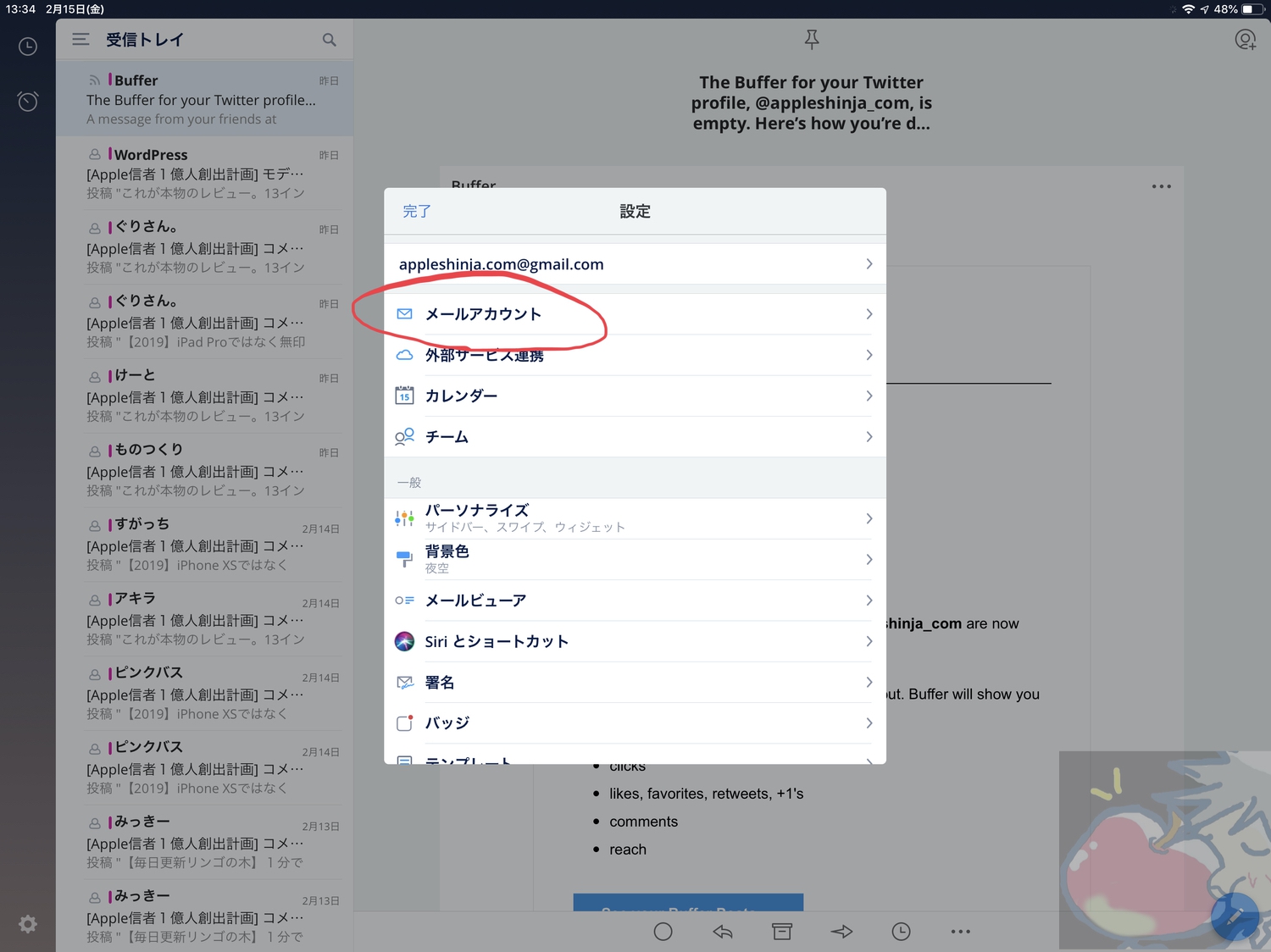
Task: Expand chevron on the メールビューア row
Action: point(869,601)
